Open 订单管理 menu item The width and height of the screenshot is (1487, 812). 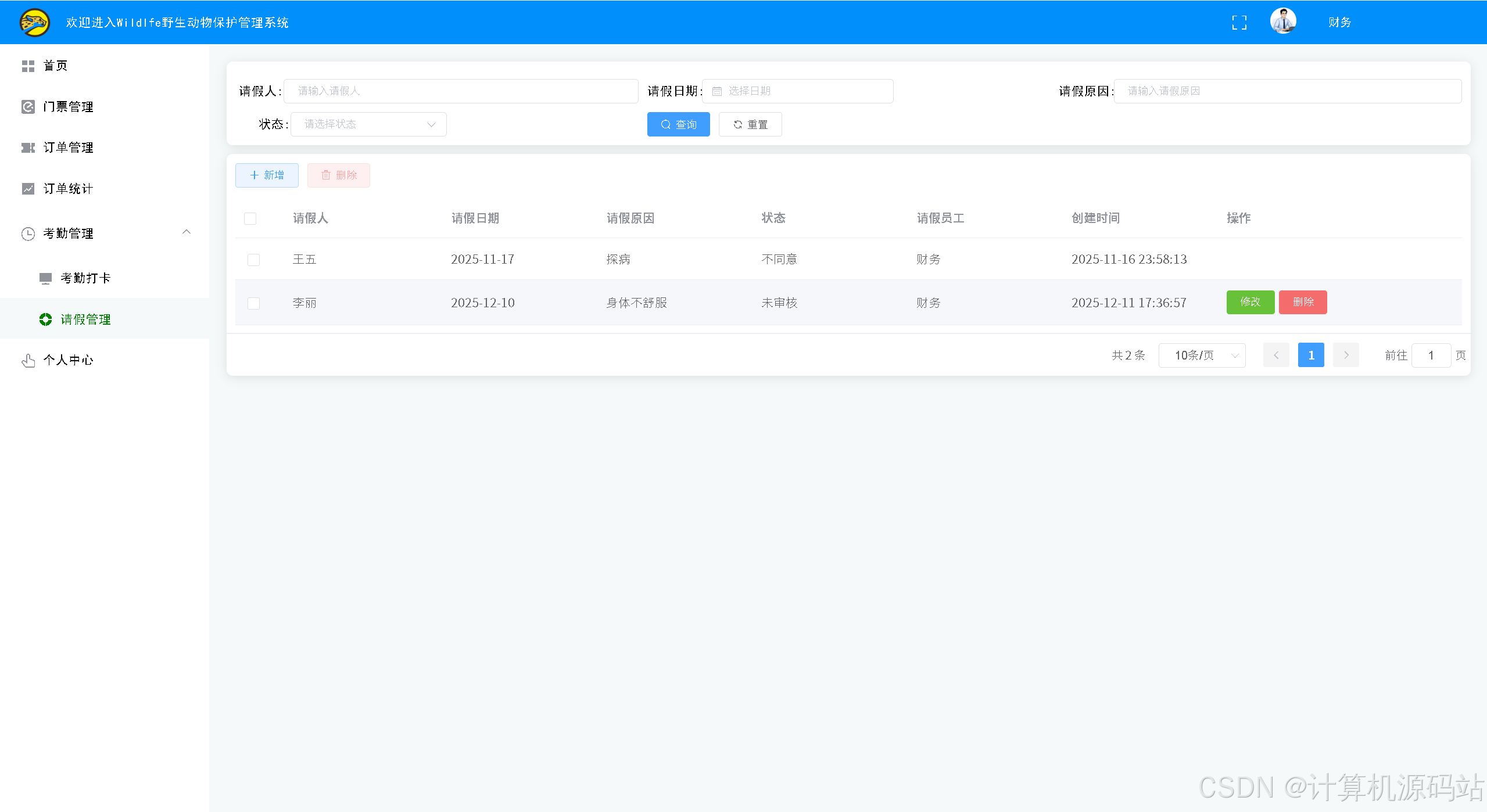[x=105, y=148]
